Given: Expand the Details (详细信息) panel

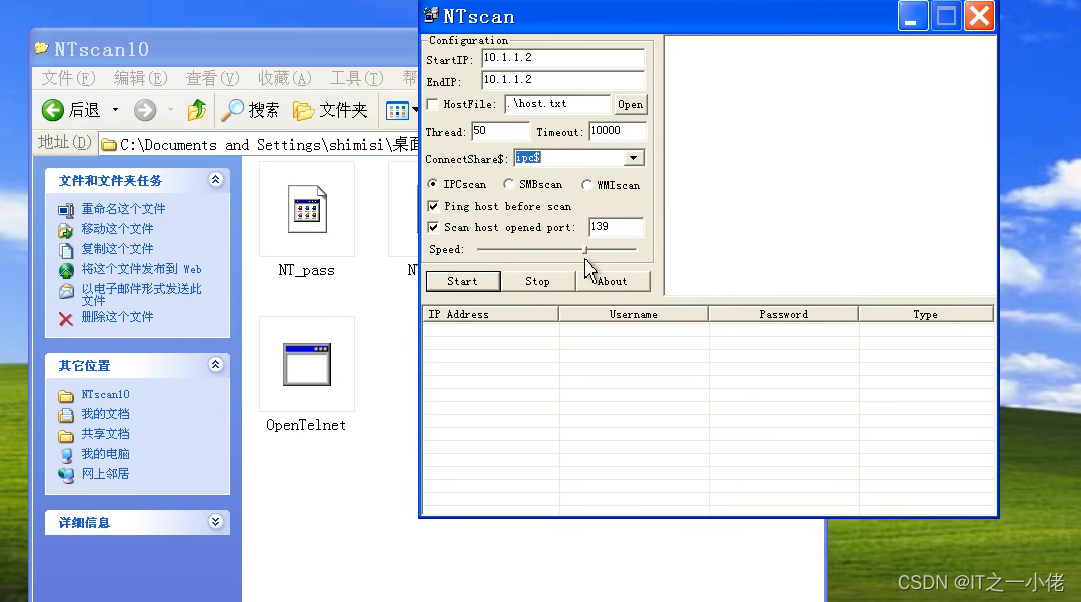Looking at the screenshot, I should 215,522.
